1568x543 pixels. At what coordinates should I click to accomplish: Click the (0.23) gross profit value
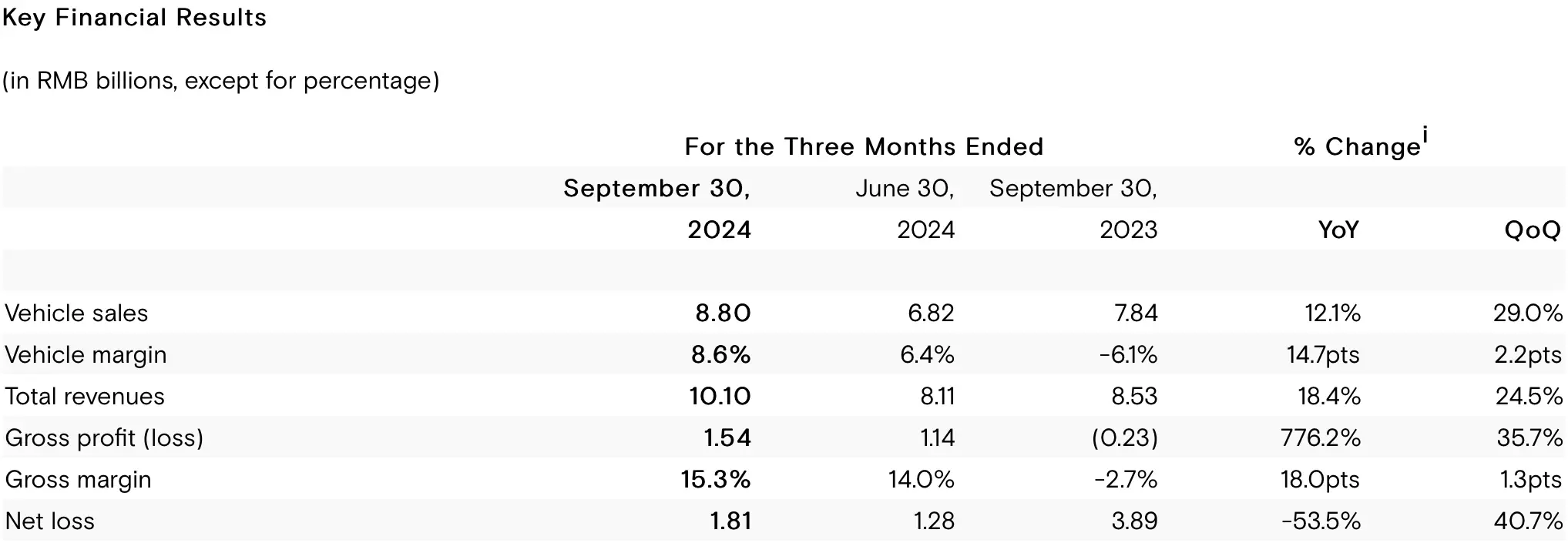(1124, 437)
